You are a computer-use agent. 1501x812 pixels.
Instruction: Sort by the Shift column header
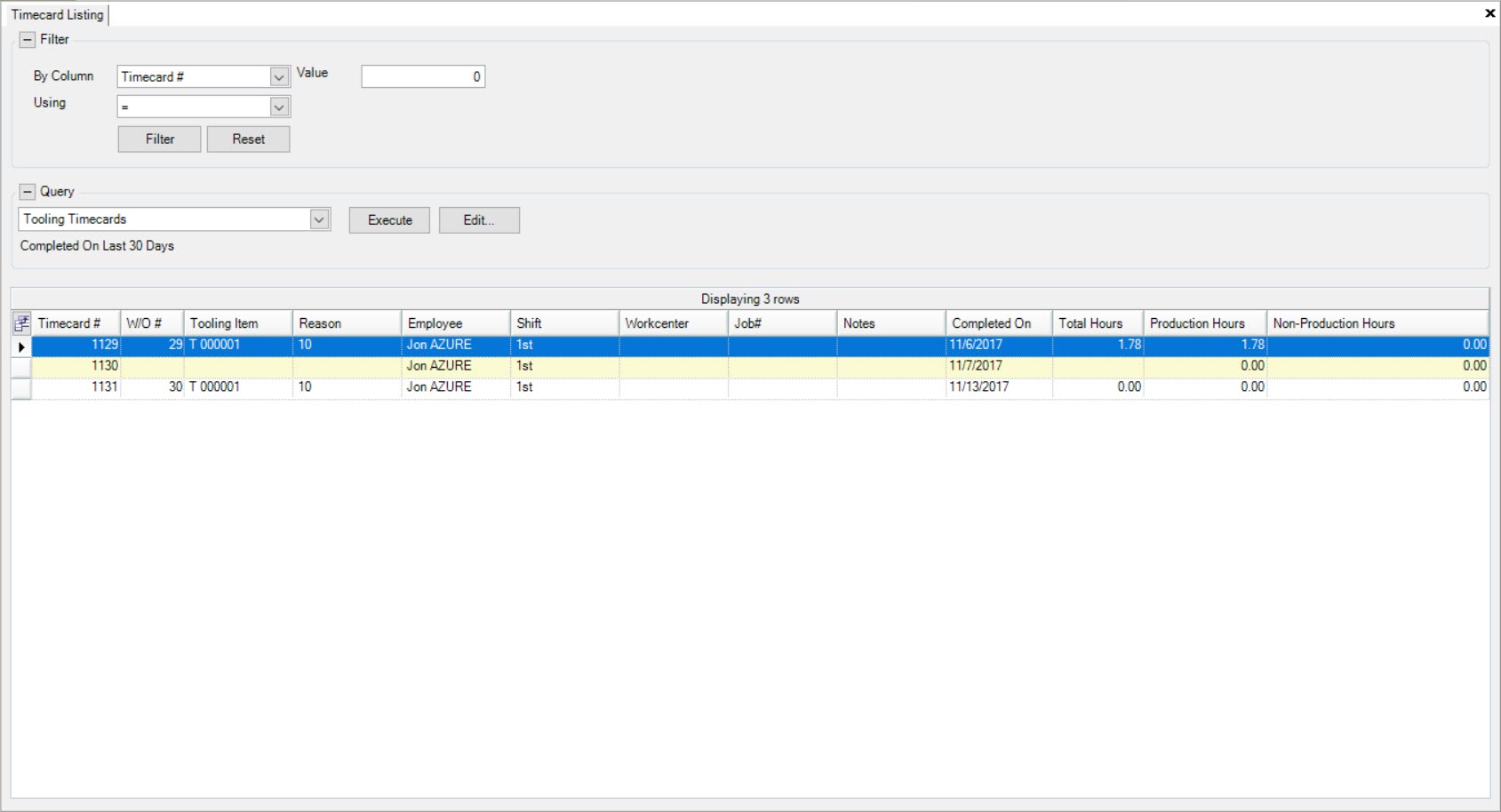pyautogui.click(x=564, y=323)
